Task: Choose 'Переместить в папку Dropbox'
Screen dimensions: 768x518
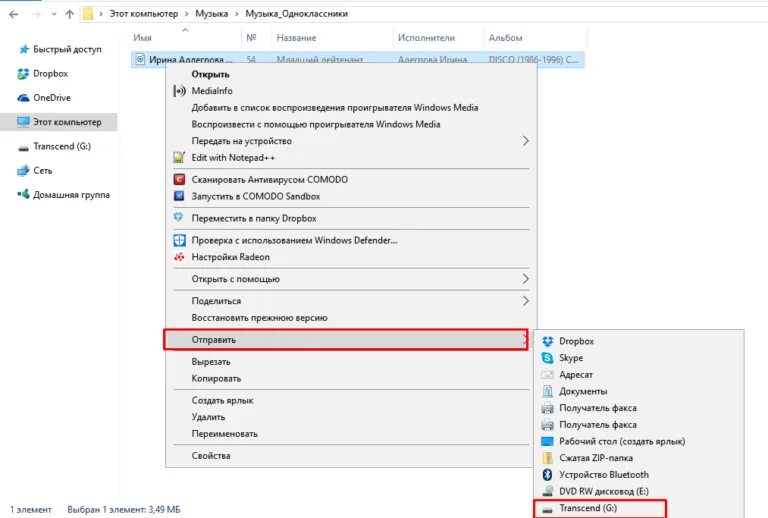Action: click(351, 218)
